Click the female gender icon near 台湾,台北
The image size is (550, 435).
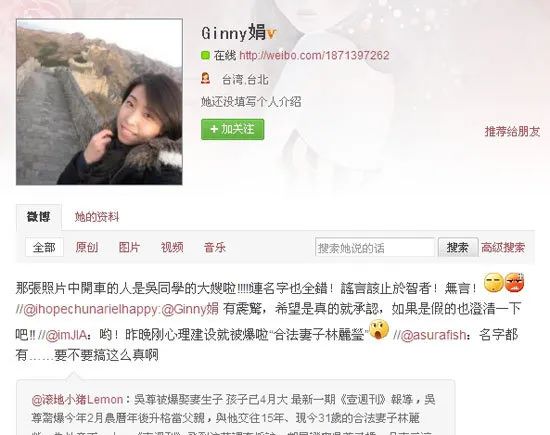[x=206, y=78]
